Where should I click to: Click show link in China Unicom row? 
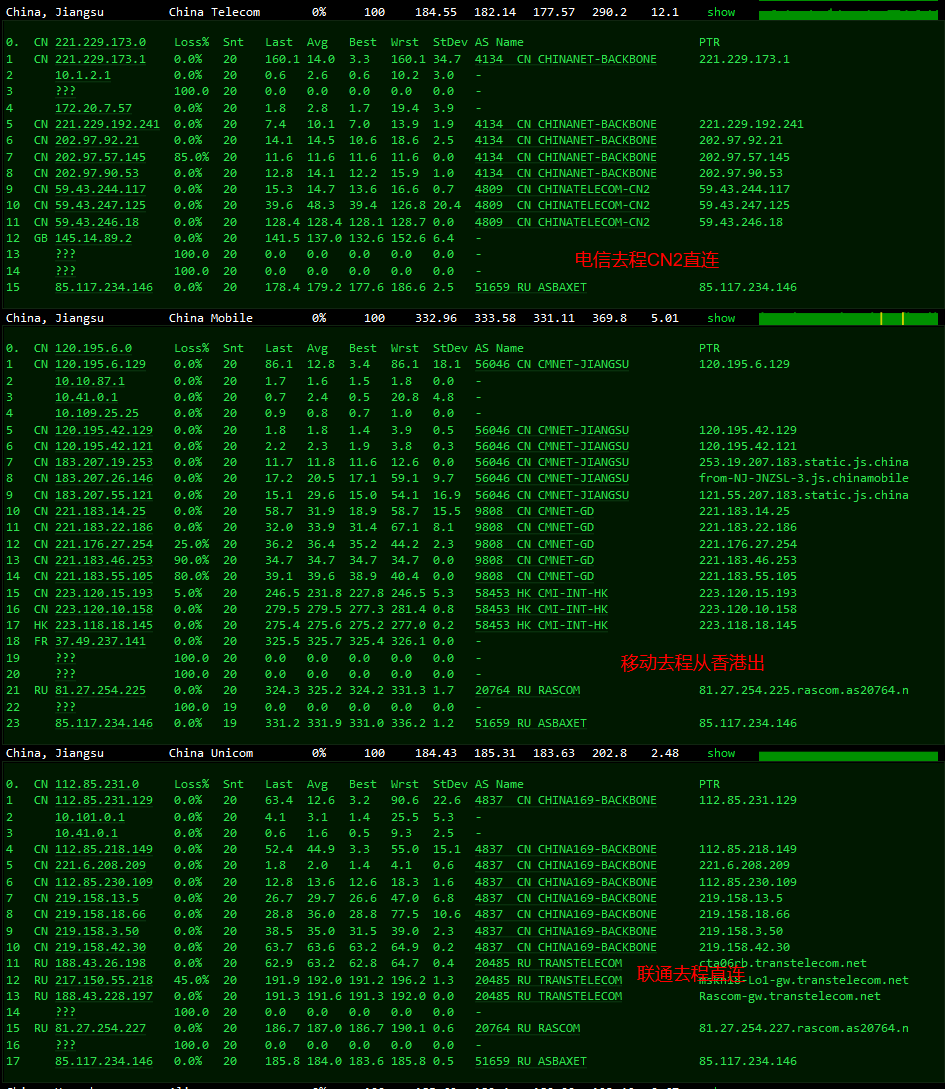pos(721,753)
